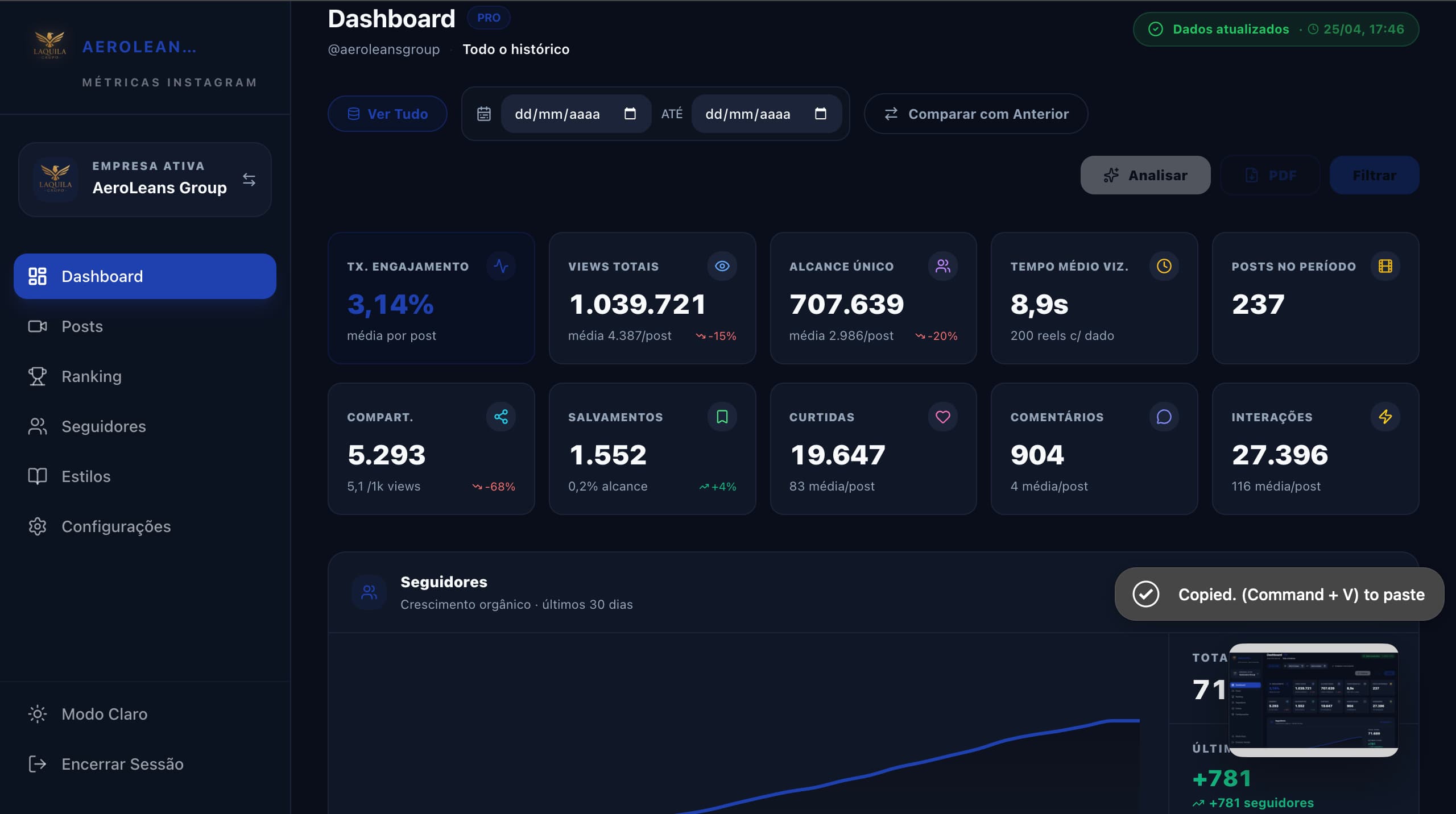Open the Ver Tudo period selector
The height and width of the screenshot is (814, 1456).
(x=387, y=114)
